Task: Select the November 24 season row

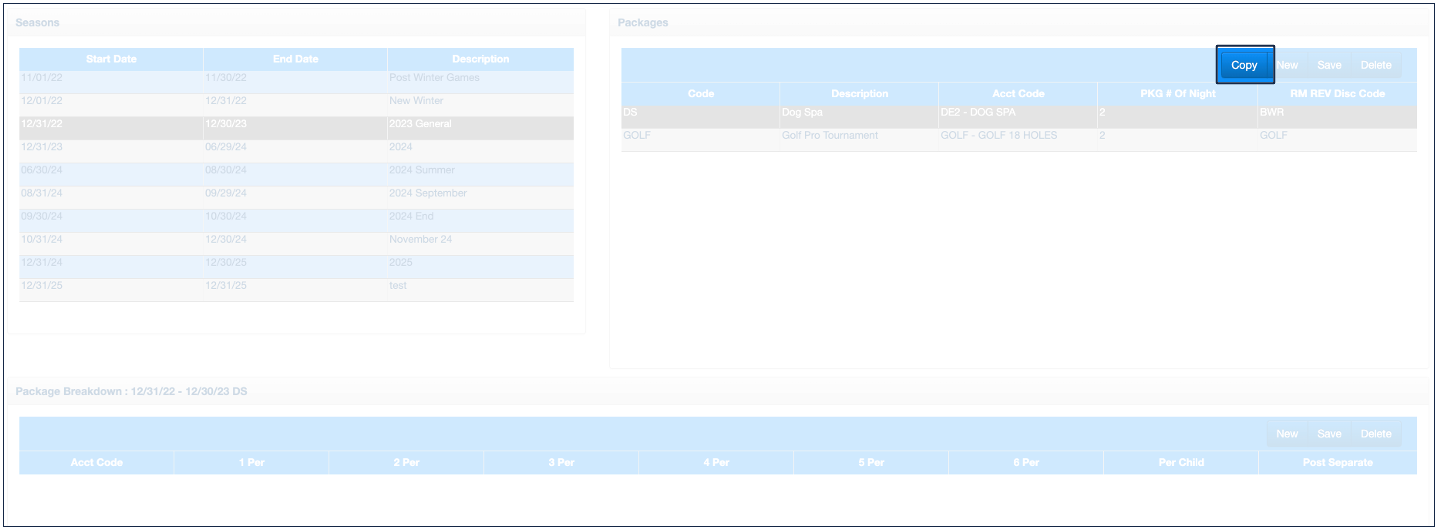Action: 296,239
